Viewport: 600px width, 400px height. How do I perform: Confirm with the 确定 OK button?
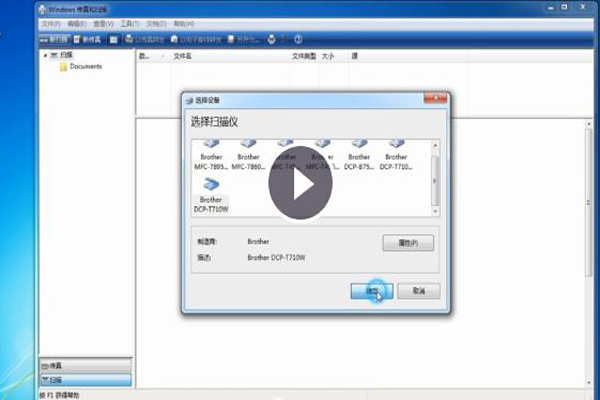click(x=372, y=291)
